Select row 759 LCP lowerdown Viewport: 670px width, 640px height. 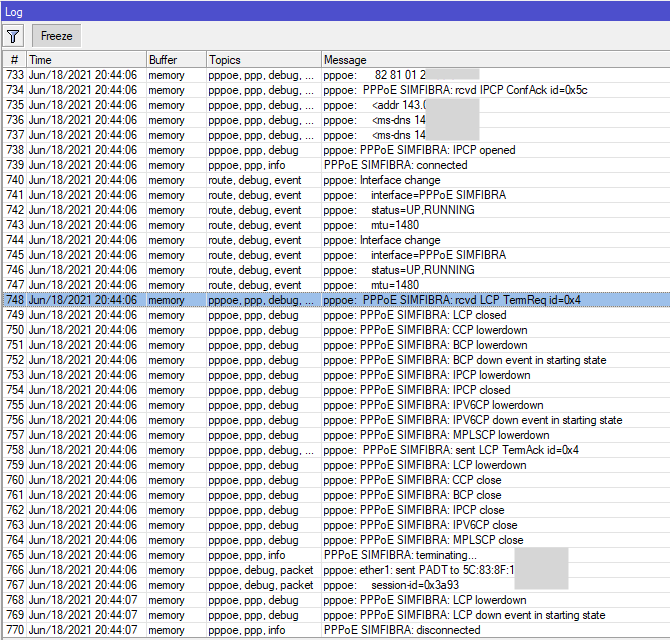click(x=336, y=465)
